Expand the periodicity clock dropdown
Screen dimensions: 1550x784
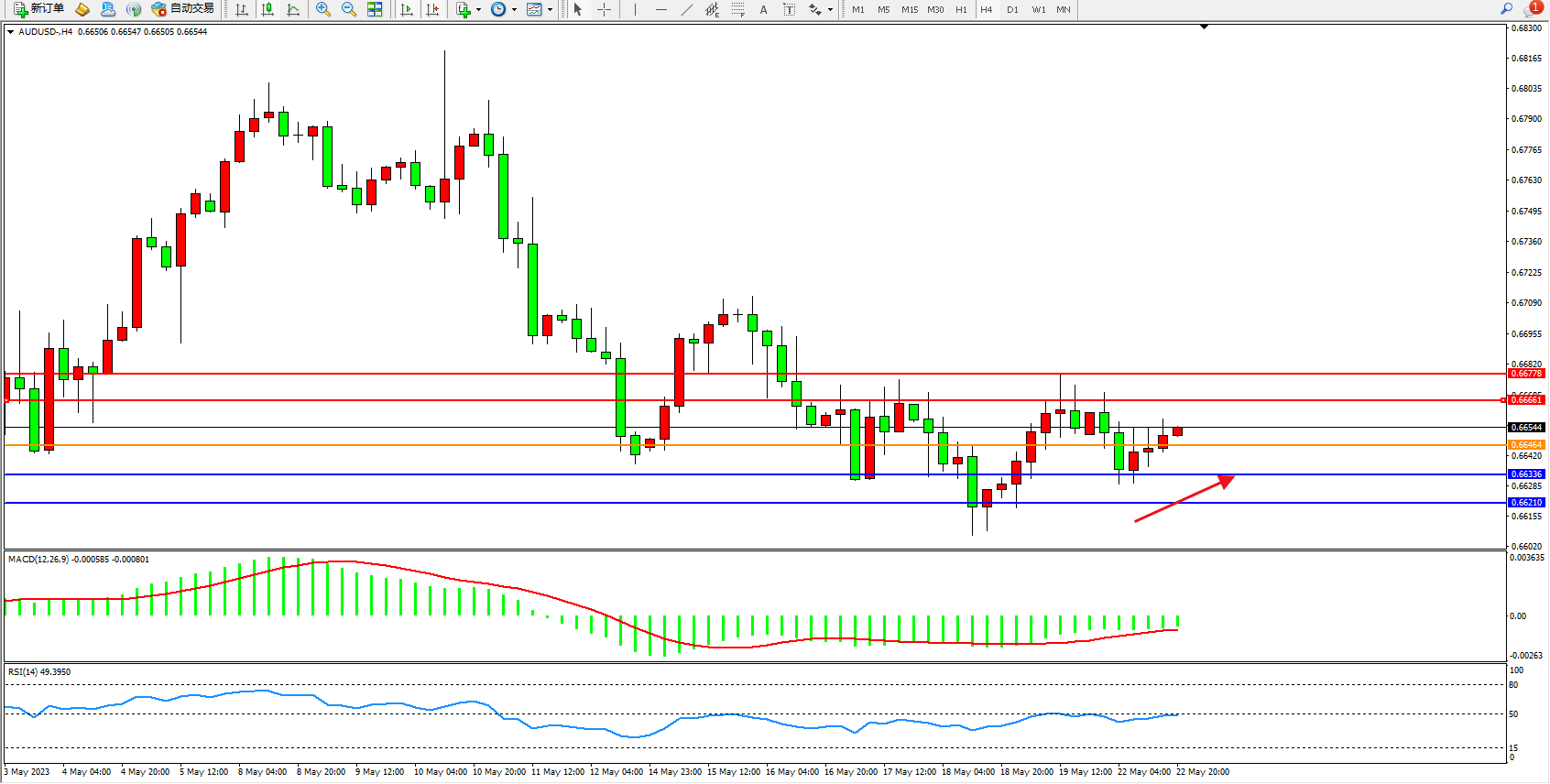[x=514, y=9]
